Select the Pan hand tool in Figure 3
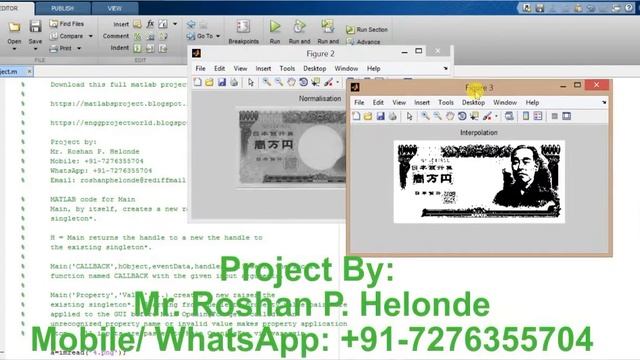 tap(450, 116)
